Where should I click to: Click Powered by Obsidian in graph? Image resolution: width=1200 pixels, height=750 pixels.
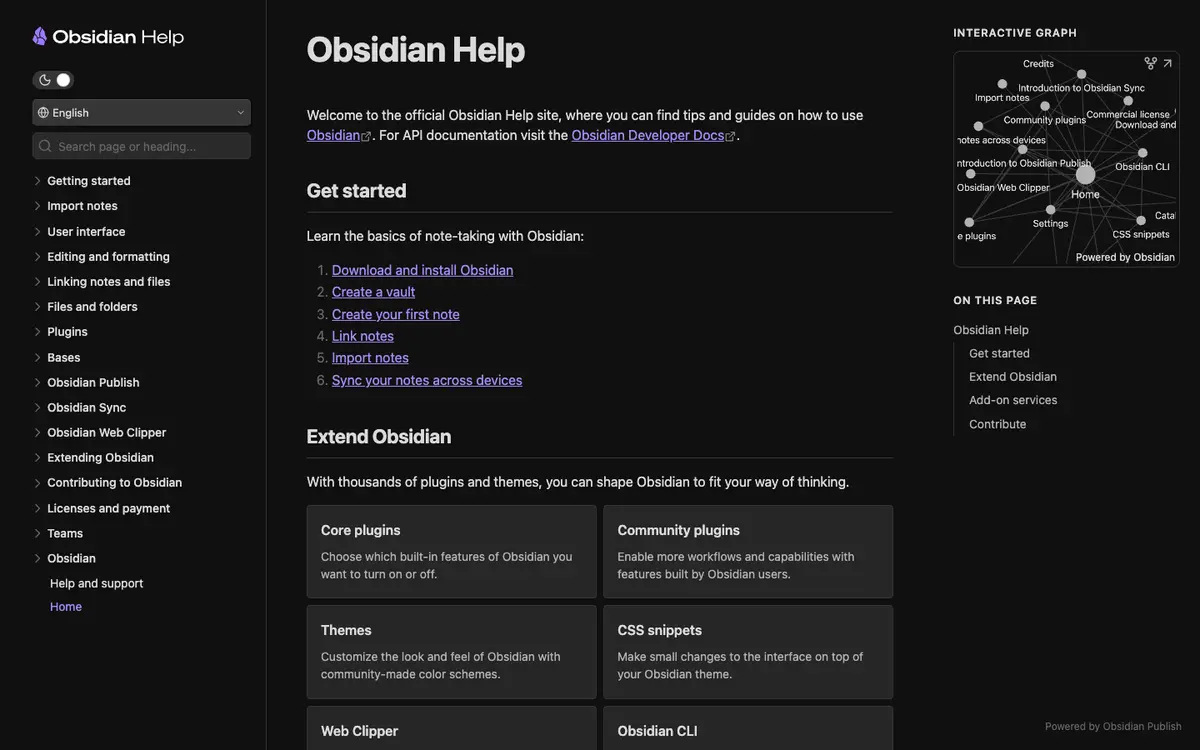tap(1125, 258)
